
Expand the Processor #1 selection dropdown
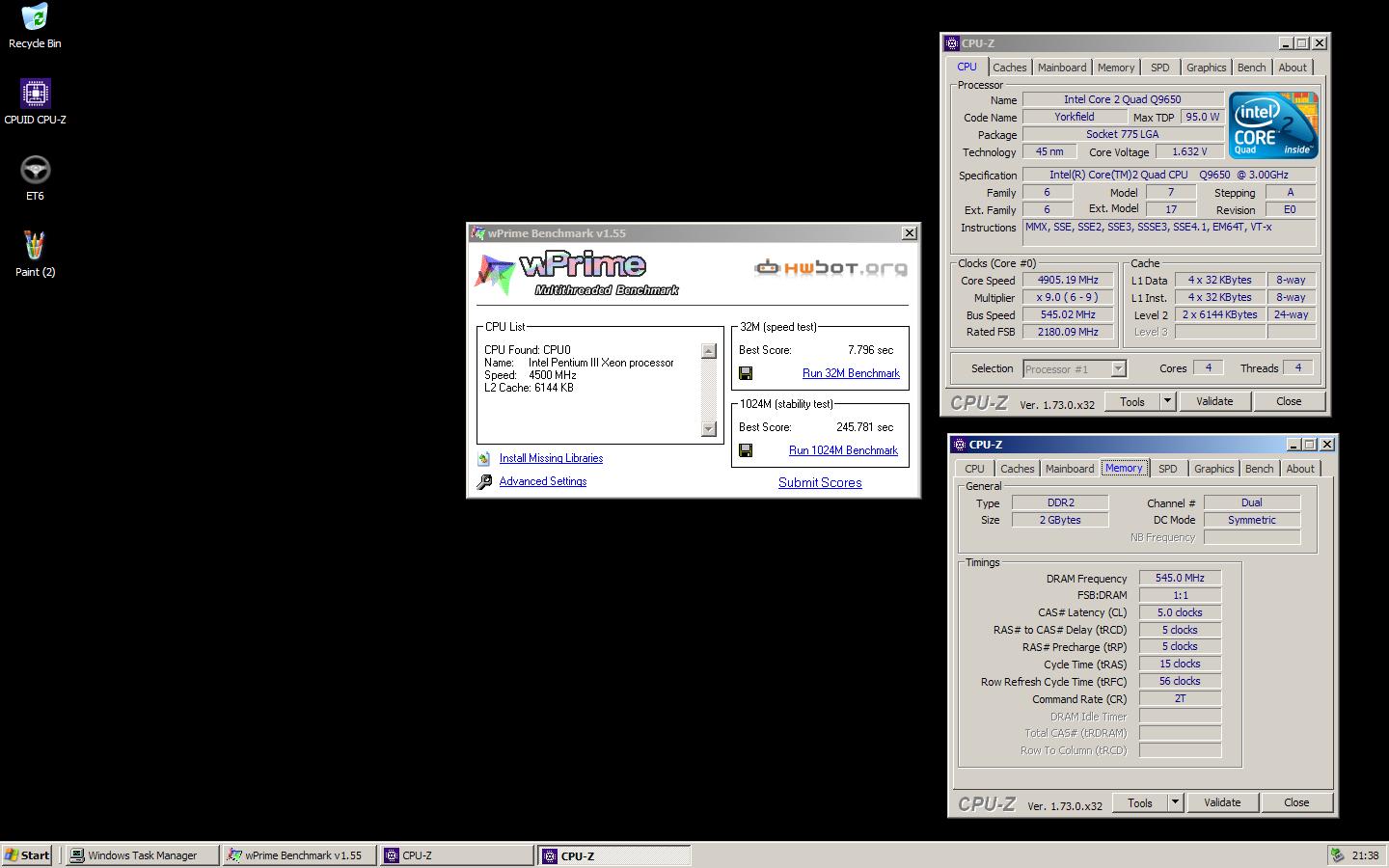tap(1118, 368)
